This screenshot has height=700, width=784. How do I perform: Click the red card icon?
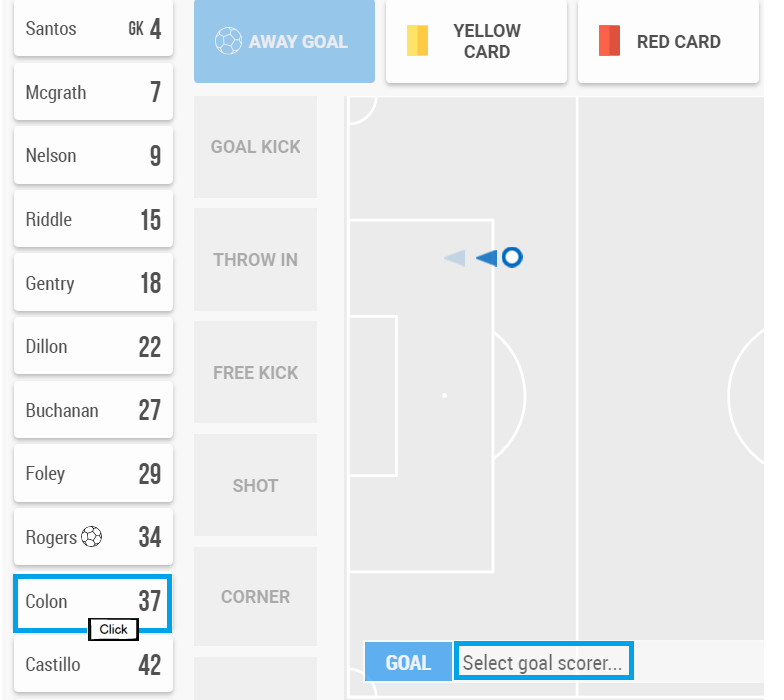pos(610,40)
